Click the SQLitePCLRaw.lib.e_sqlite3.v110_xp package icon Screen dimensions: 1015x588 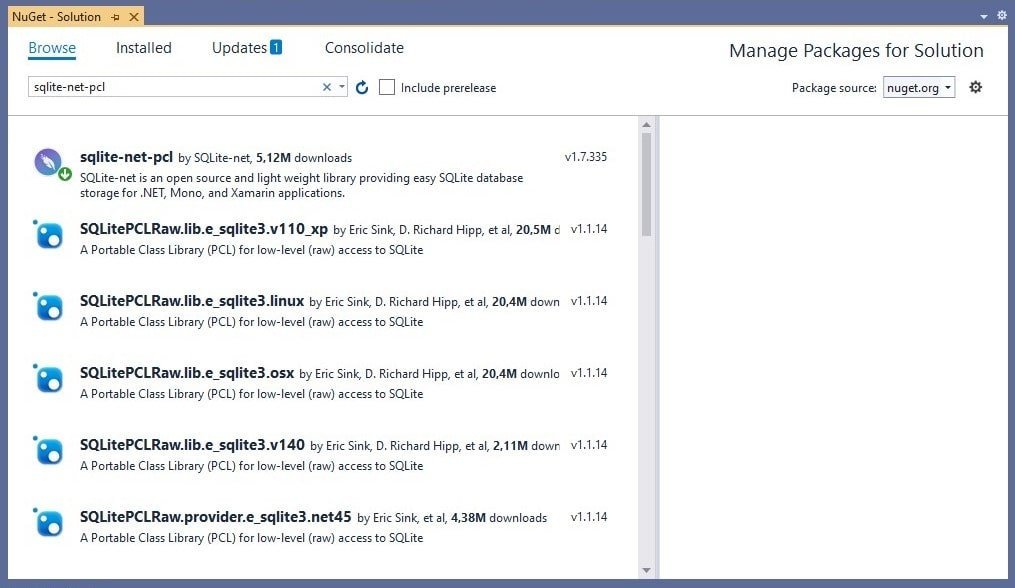(49, 234)
